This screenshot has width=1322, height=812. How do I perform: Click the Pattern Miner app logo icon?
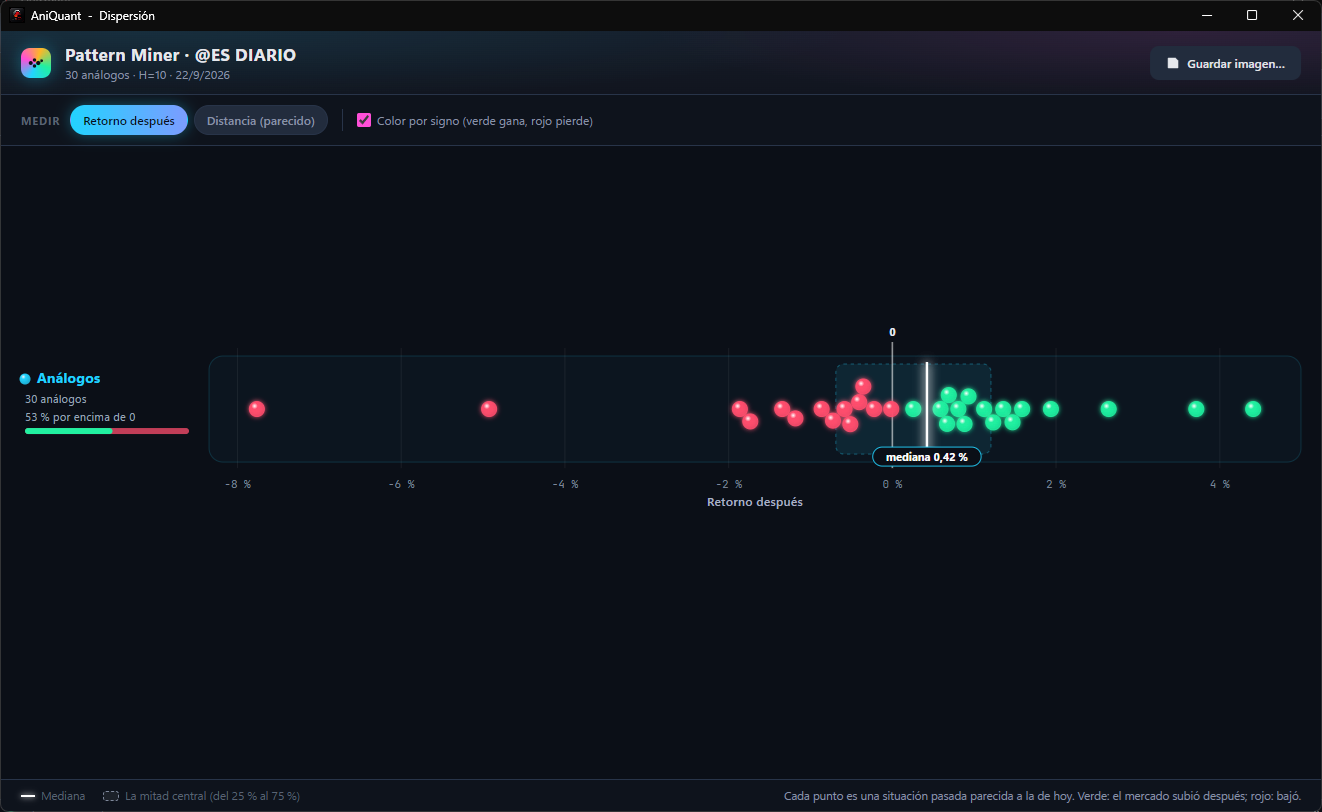(x=36, y=62)
